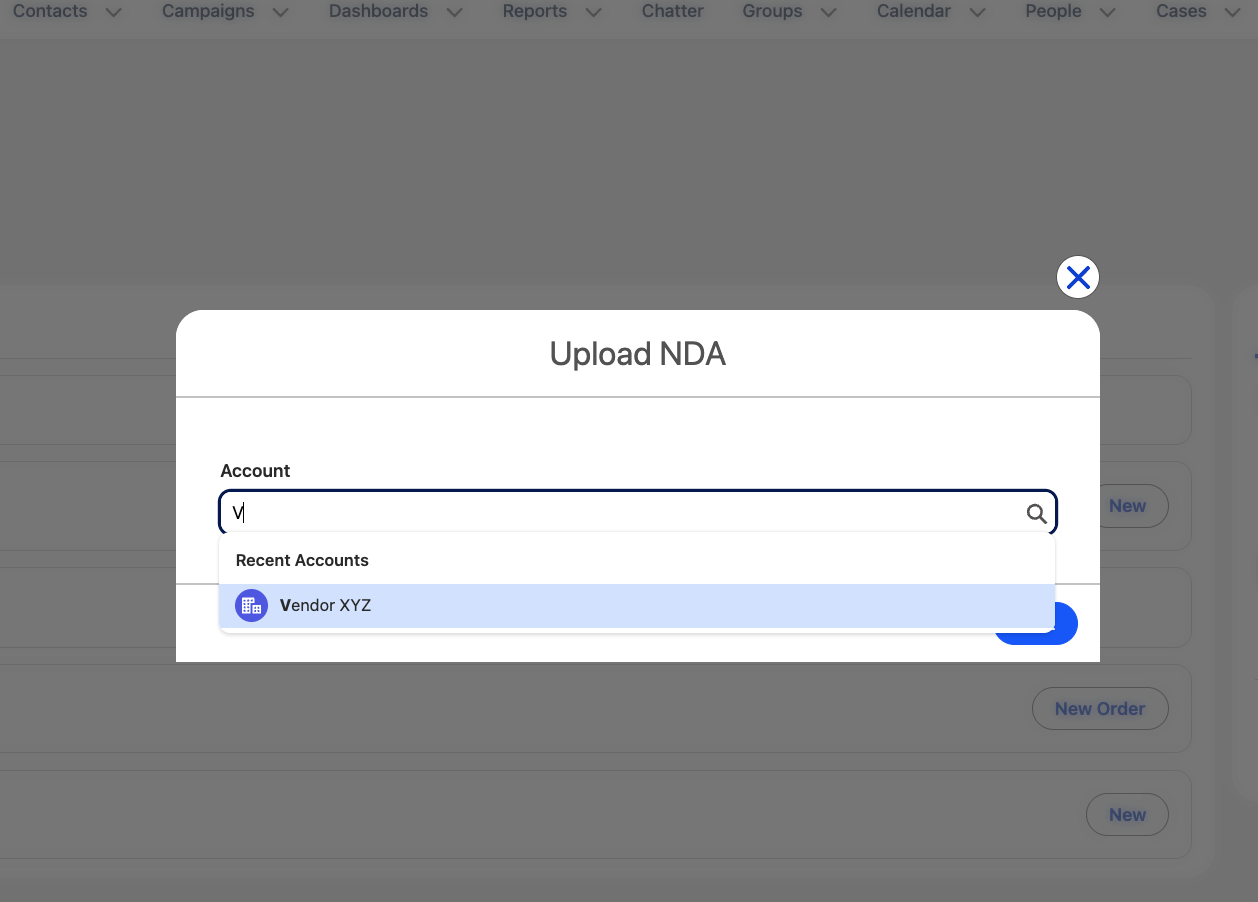Click the New button directly above New Order
1258x902 pixels.
(x=1127, y=506)
